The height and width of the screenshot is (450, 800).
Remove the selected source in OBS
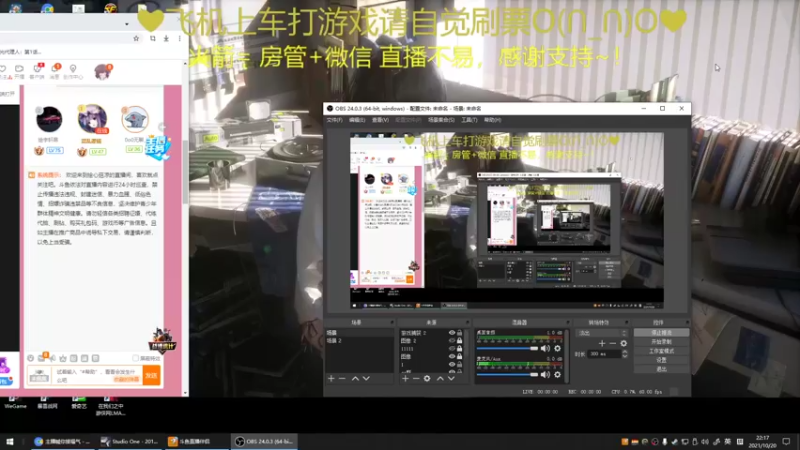pyautogui.click(x=416, y=379)
